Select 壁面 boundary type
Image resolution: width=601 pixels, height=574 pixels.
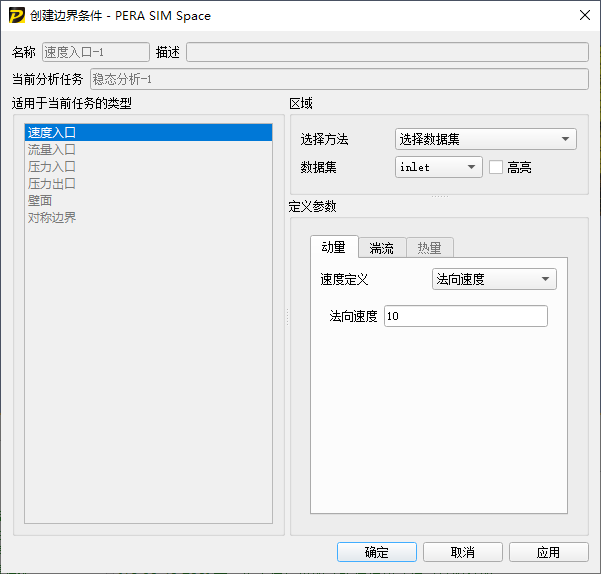(x=148, y=200)
